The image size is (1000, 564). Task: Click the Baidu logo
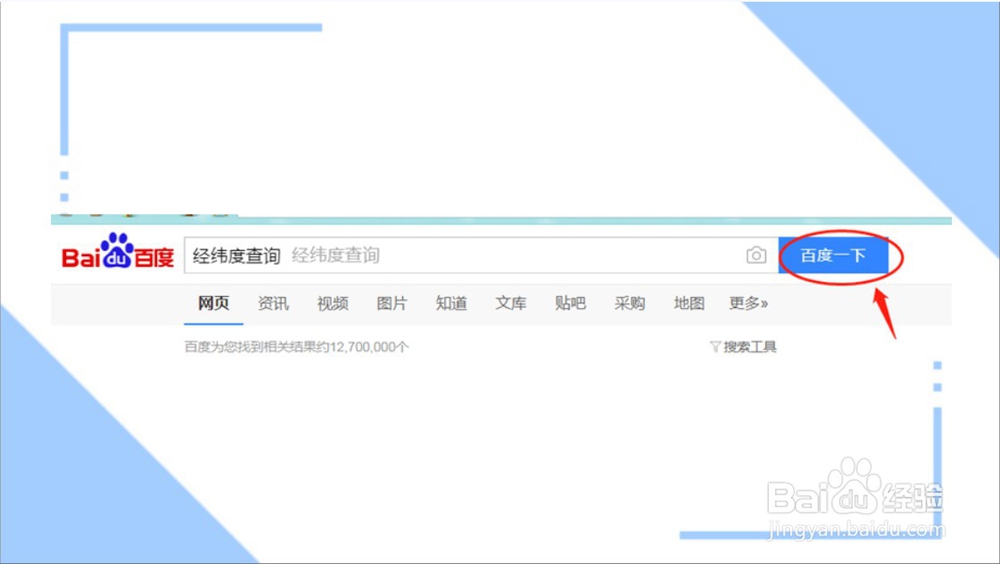[118, 251]
